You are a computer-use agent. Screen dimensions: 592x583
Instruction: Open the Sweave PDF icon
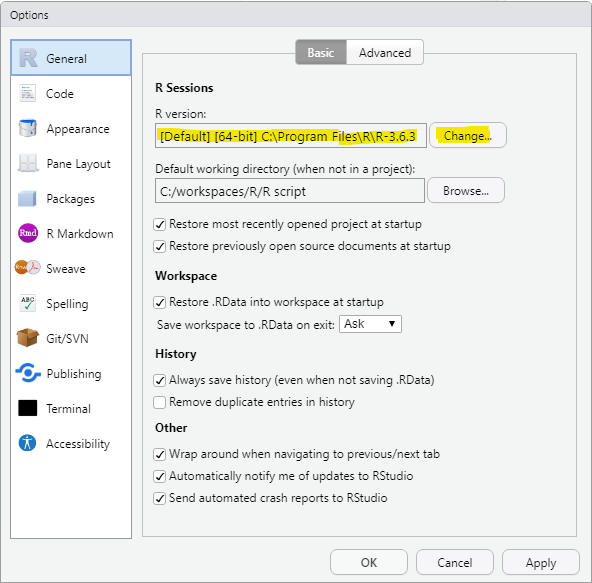(28, 268)
